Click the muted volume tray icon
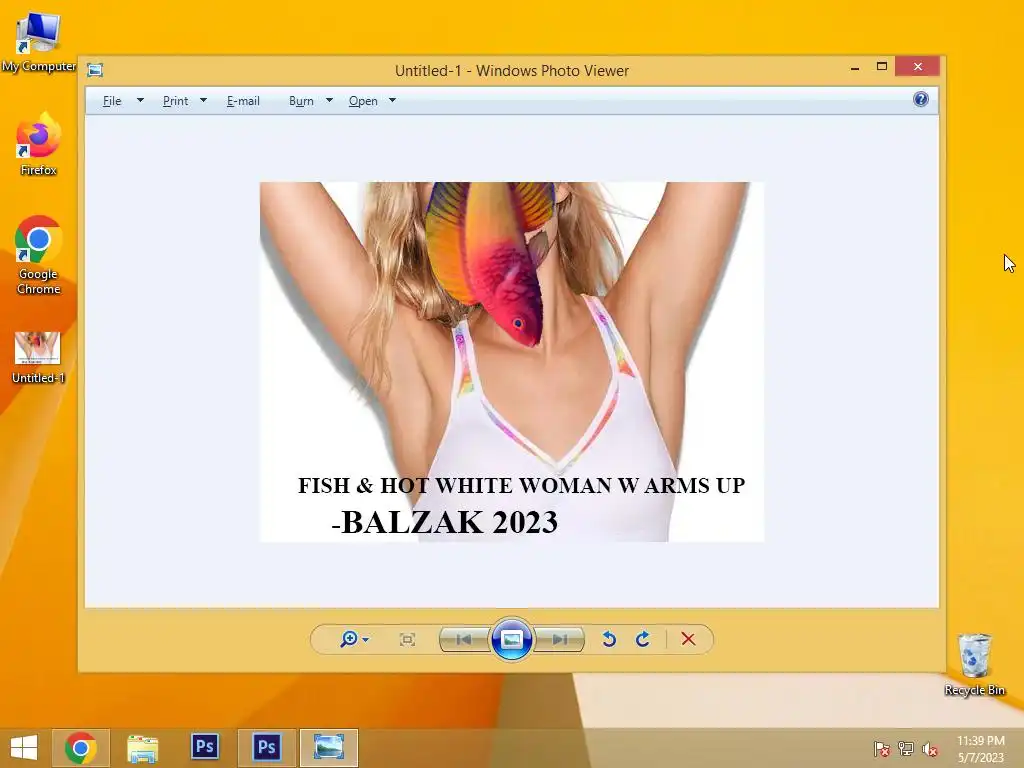This screenshot has width=1024, height=768. [x=930, y=748]
